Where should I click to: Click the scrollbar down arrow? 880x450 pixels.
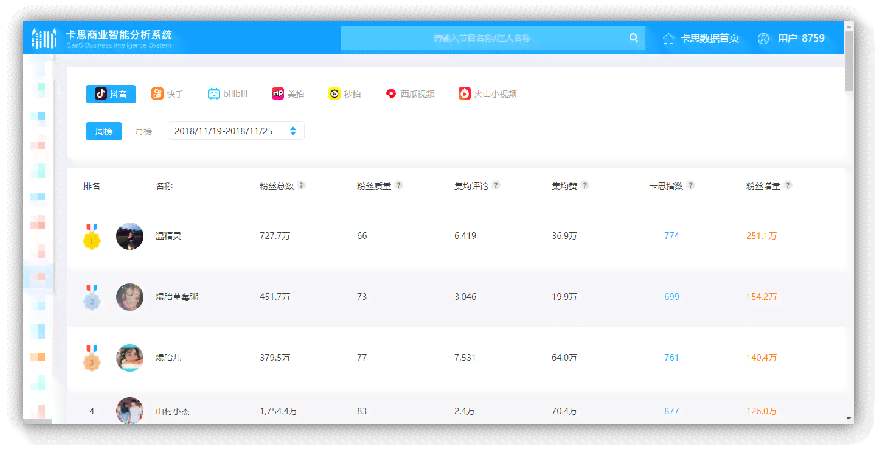coord(849,419)
